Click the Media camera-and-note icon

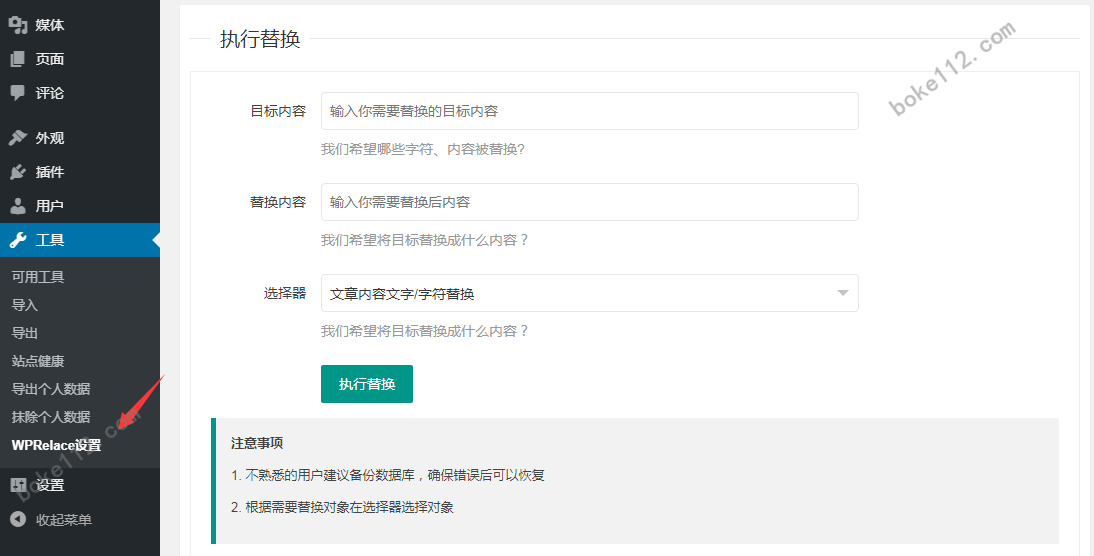18,25
